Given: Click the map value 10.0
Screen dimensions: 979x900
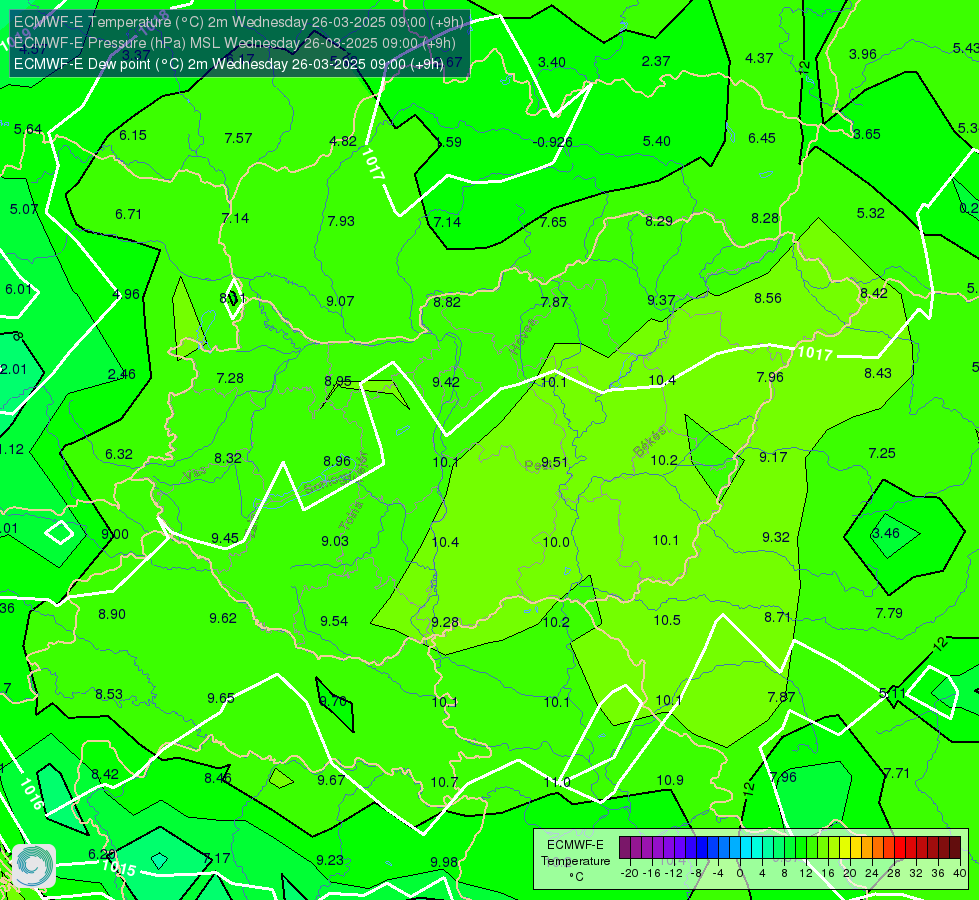Looking at the screenshot, I should (556, 542).
